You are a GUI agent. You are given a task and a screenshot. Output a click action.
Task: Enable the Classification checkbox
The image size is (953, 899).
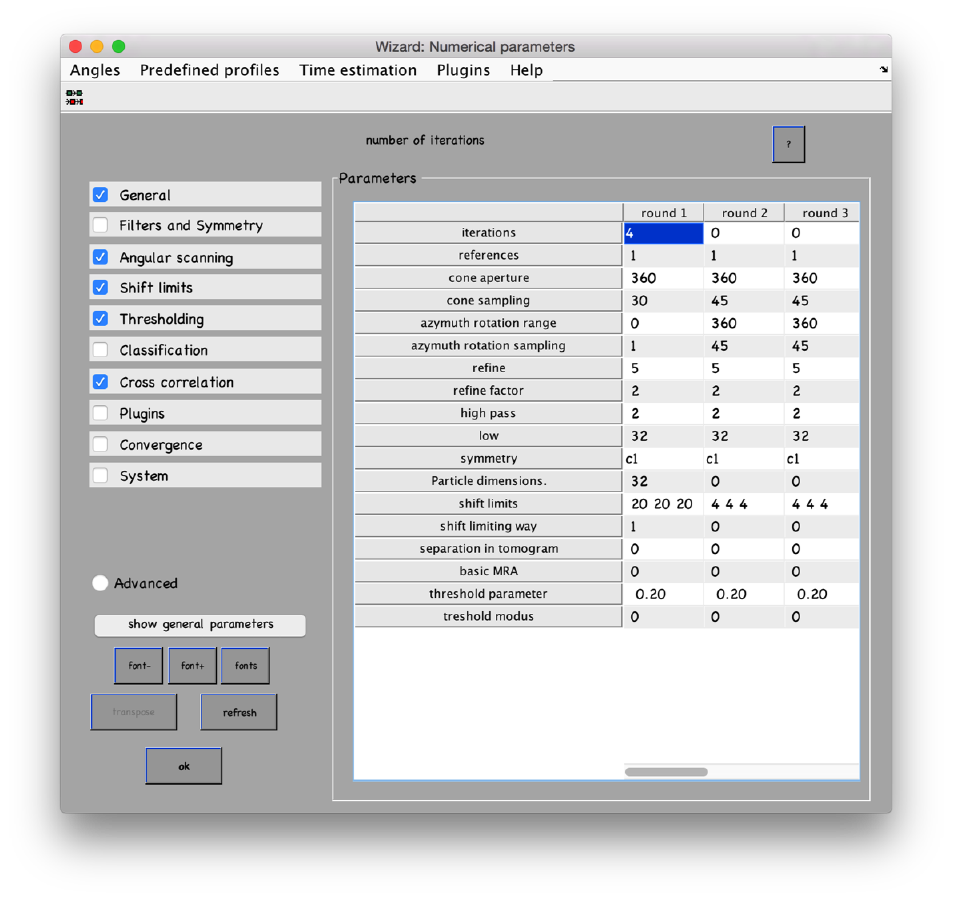point(101,350)
